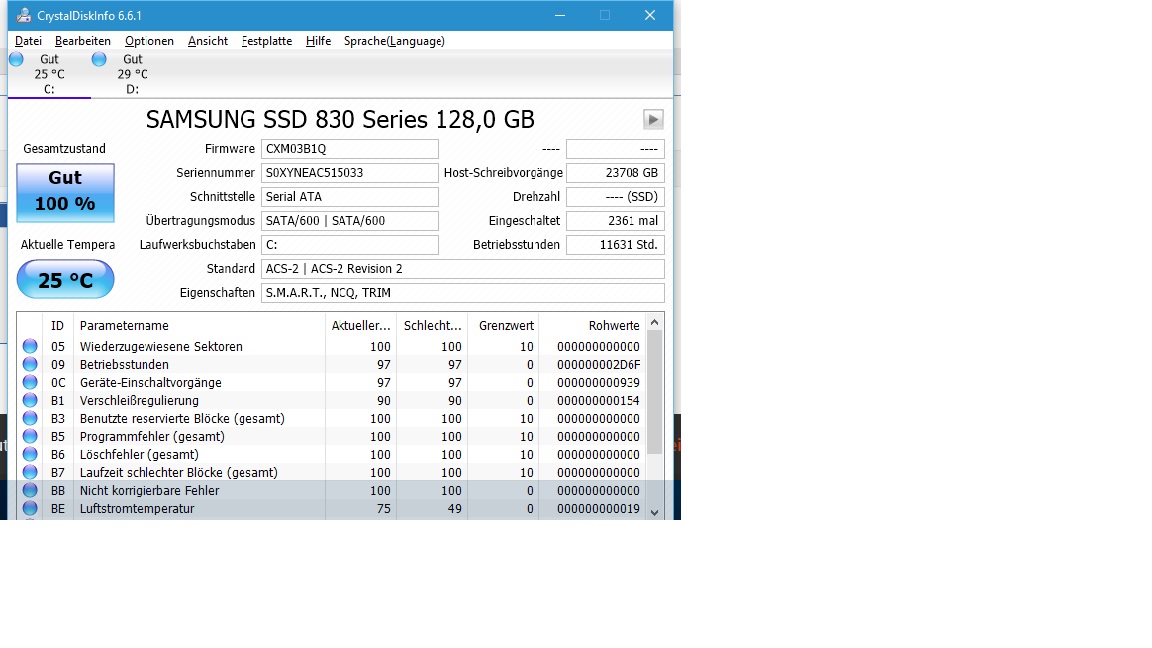Minimize the CrystalDiskInfo window
The height and width of the screenshot is (648, 1152).
560,15
